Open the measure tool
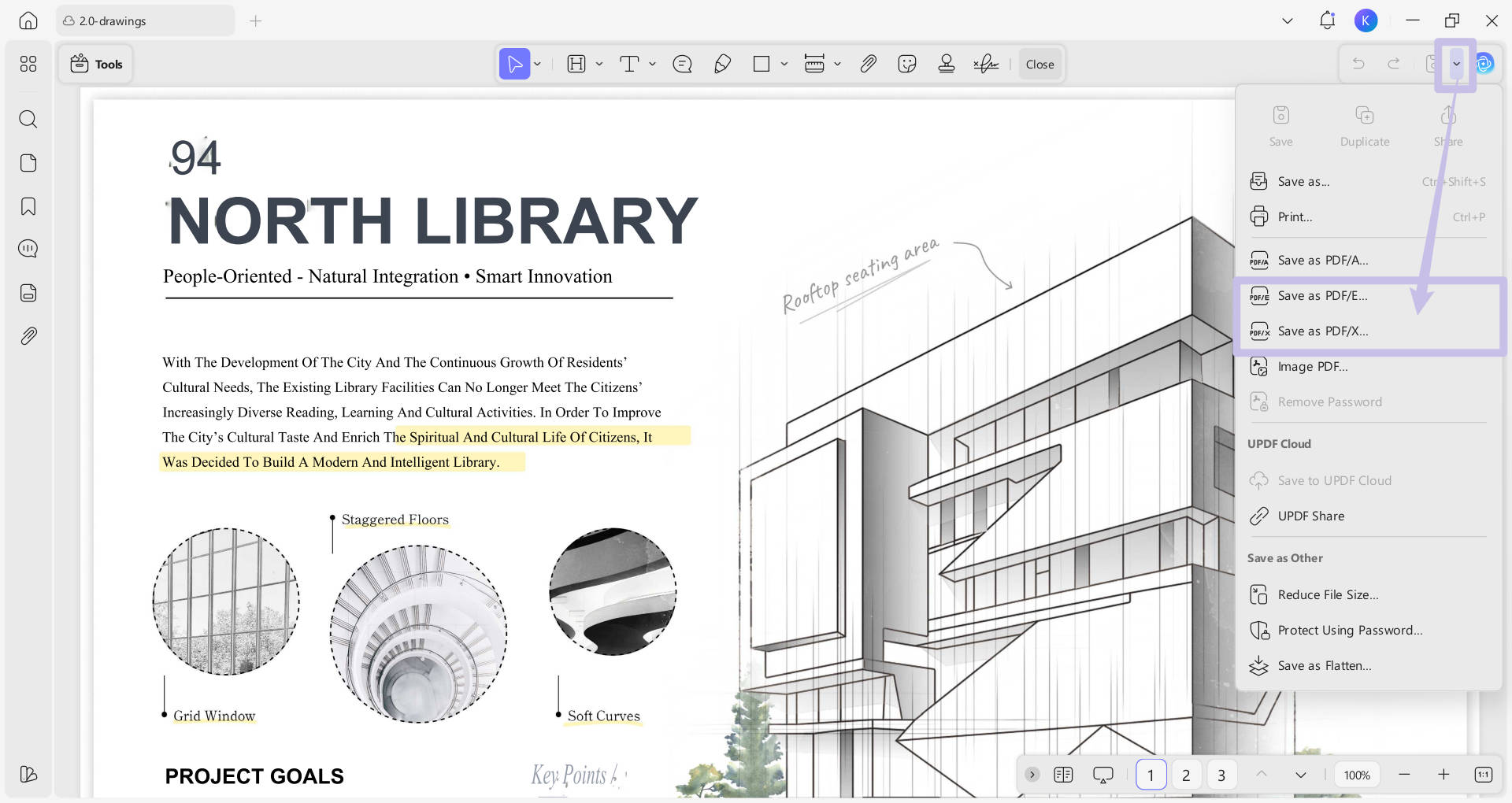The image size is (1512, 803). coord(815,64)
